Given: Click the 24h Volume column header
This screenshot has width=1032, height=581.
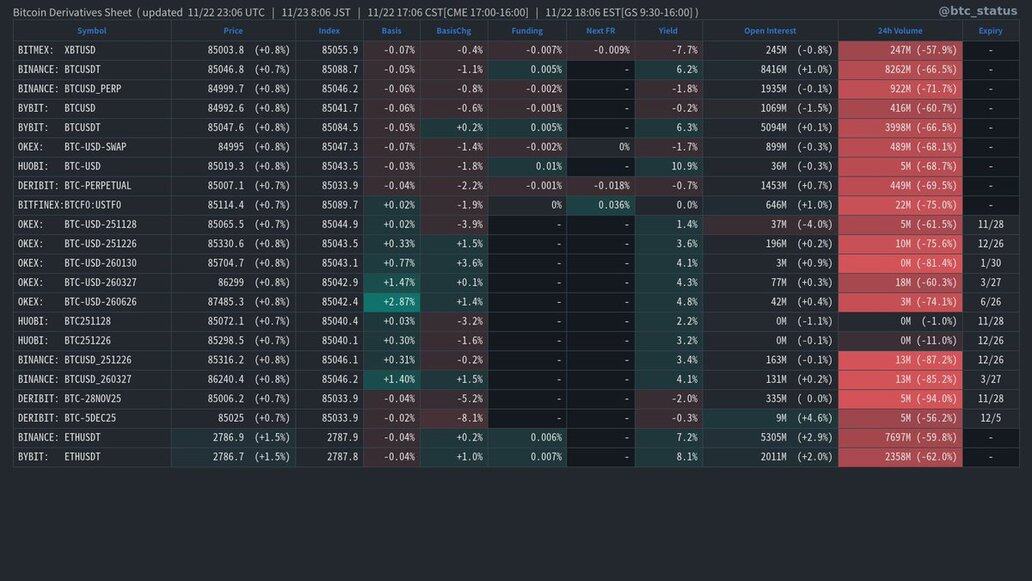Looking at the screenshot, I should (900, 31).
